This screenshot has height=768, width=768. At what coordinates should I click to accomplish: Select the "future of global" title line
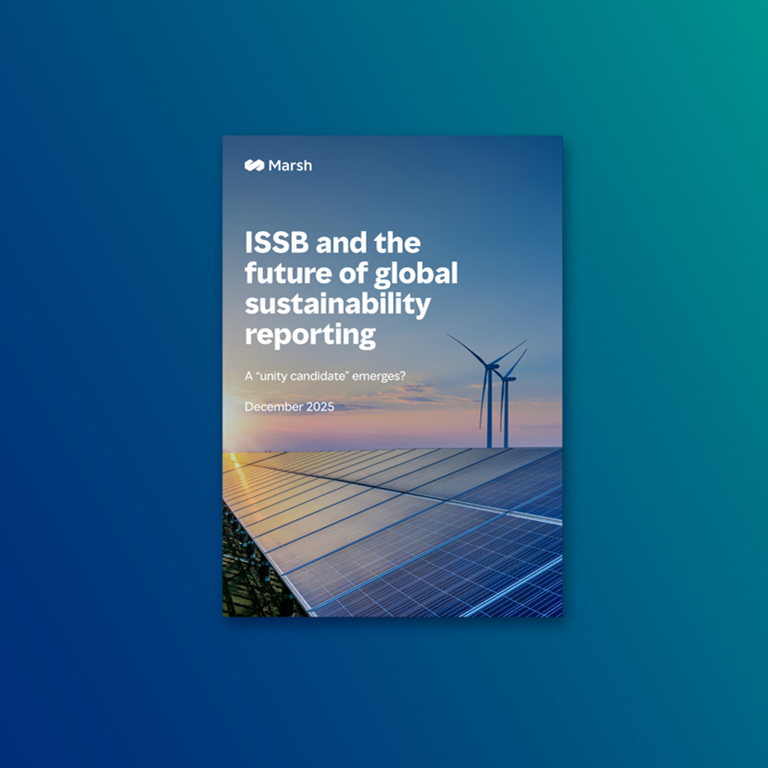click(350, 273)
